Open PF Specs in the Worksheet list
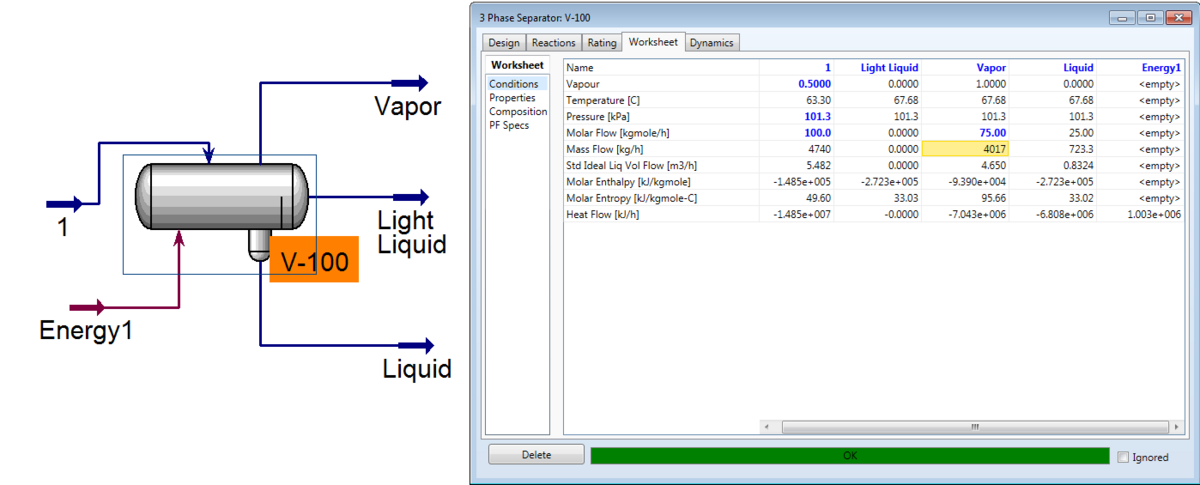Screen dimensions: 1200x485 tap(509, 126)
